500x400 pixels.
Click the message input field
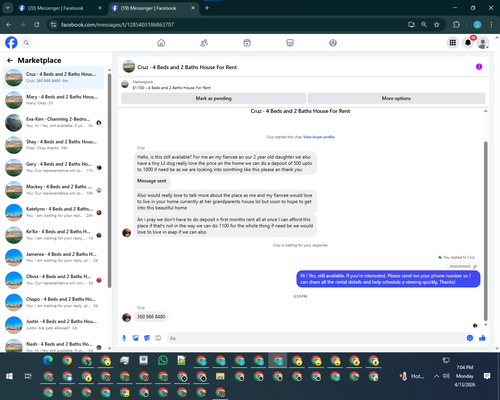point(317,338)
